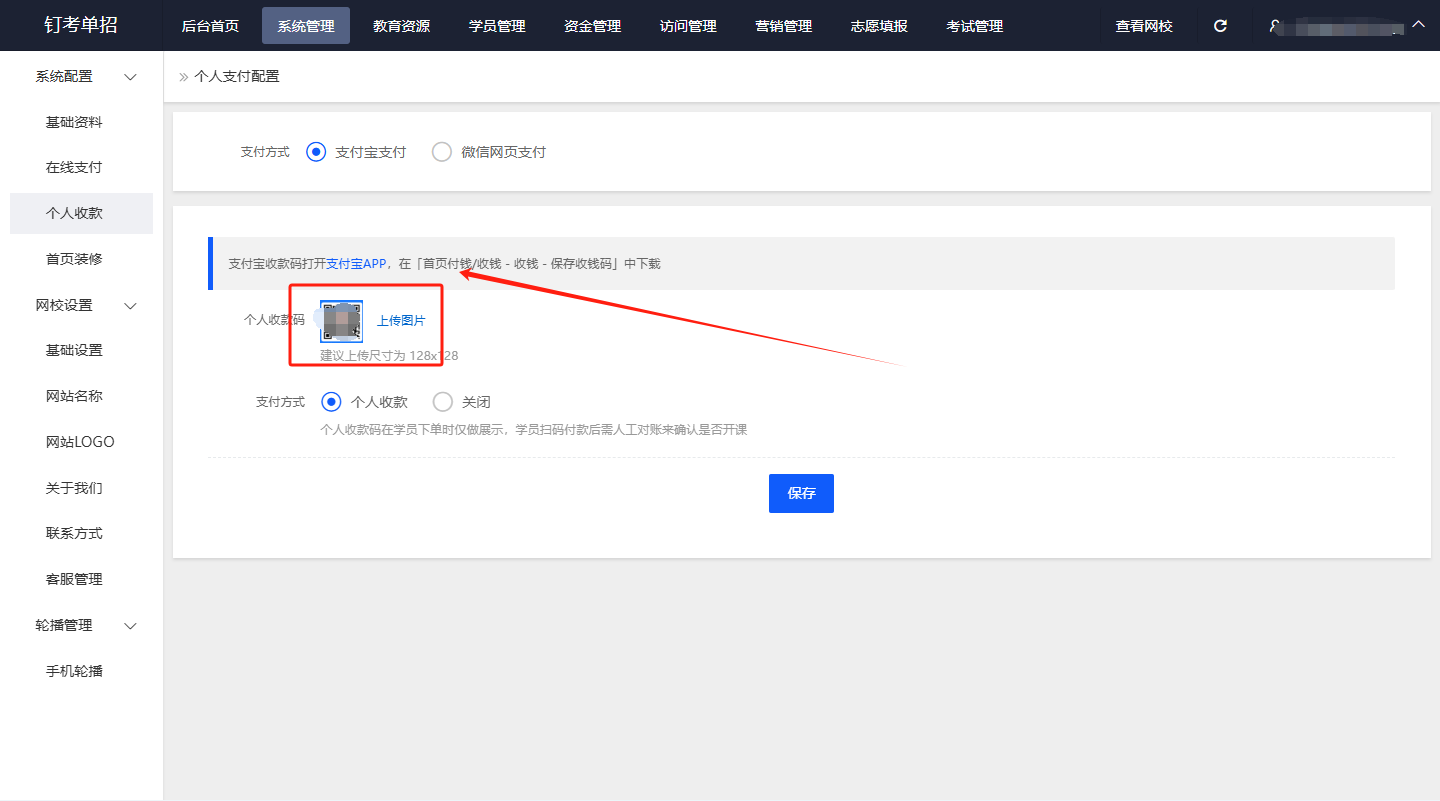Click the personal QR code thumbnail
The height and width of the screenshot is (801, 1440).
pyautogui.click(x=341, y=321)
